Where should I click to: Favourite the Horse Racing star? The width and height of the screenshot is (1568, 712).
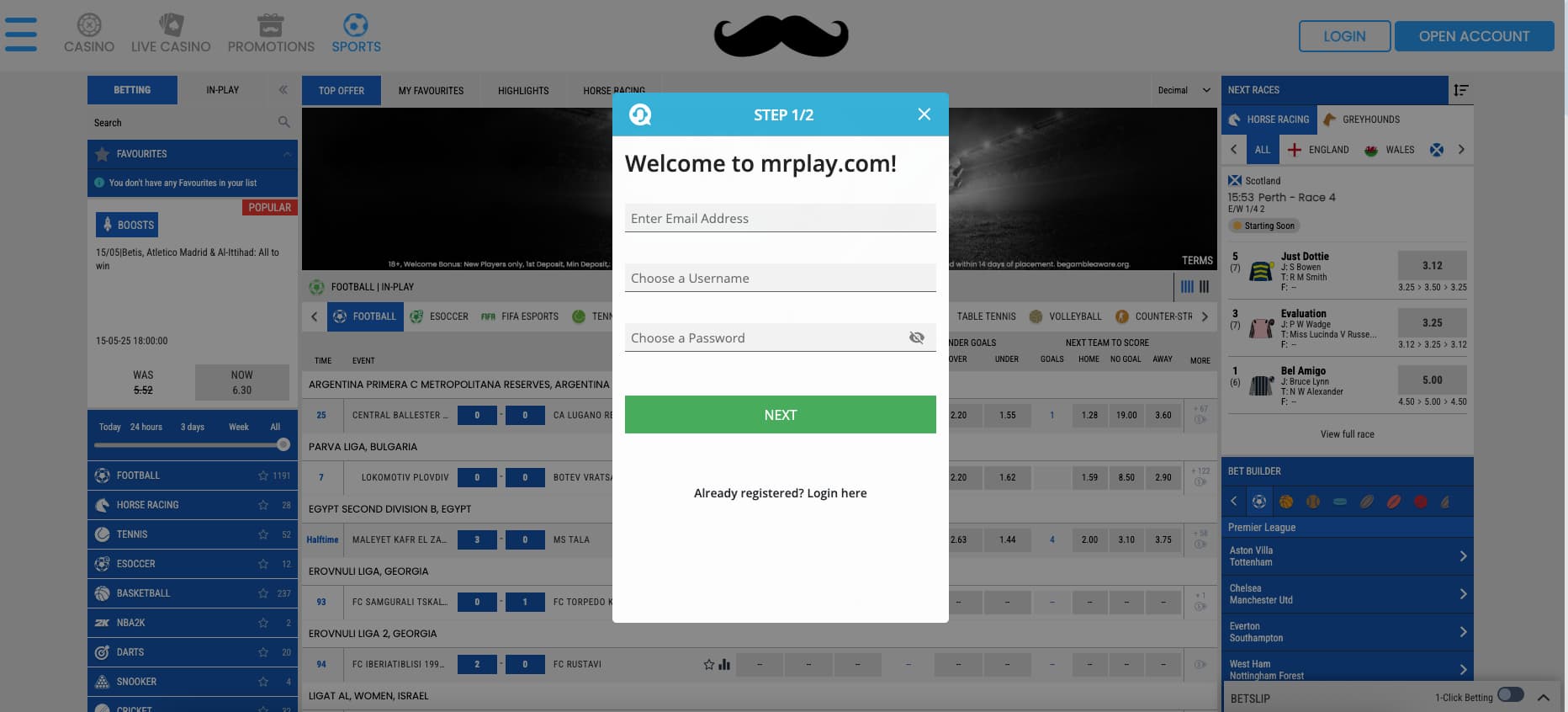pyautogui.click(x=263, y=505)
